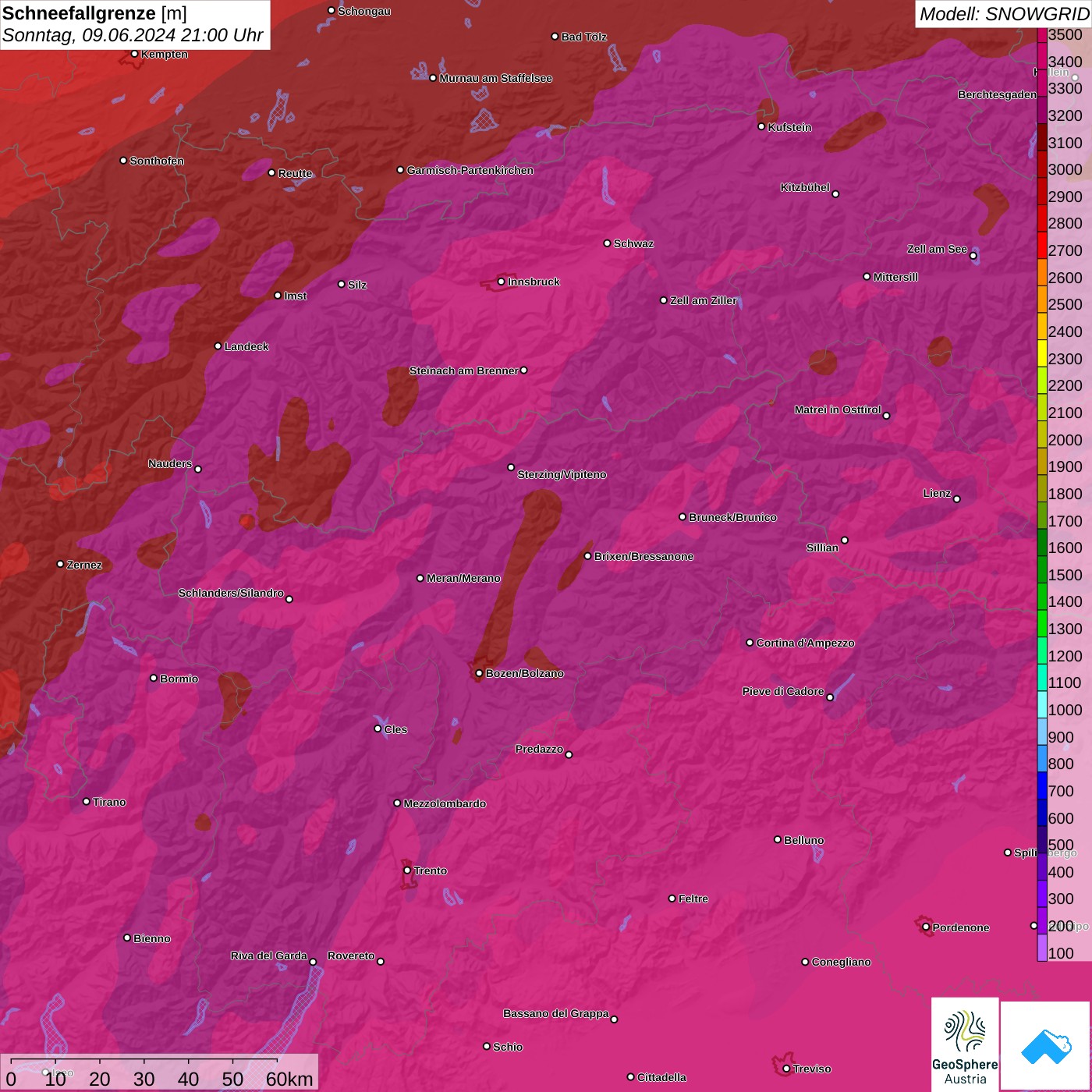Click the Schwaz location dot
Image resolution: width=1092 pixels, height=1092 pixels.
(x=607, y=243)
